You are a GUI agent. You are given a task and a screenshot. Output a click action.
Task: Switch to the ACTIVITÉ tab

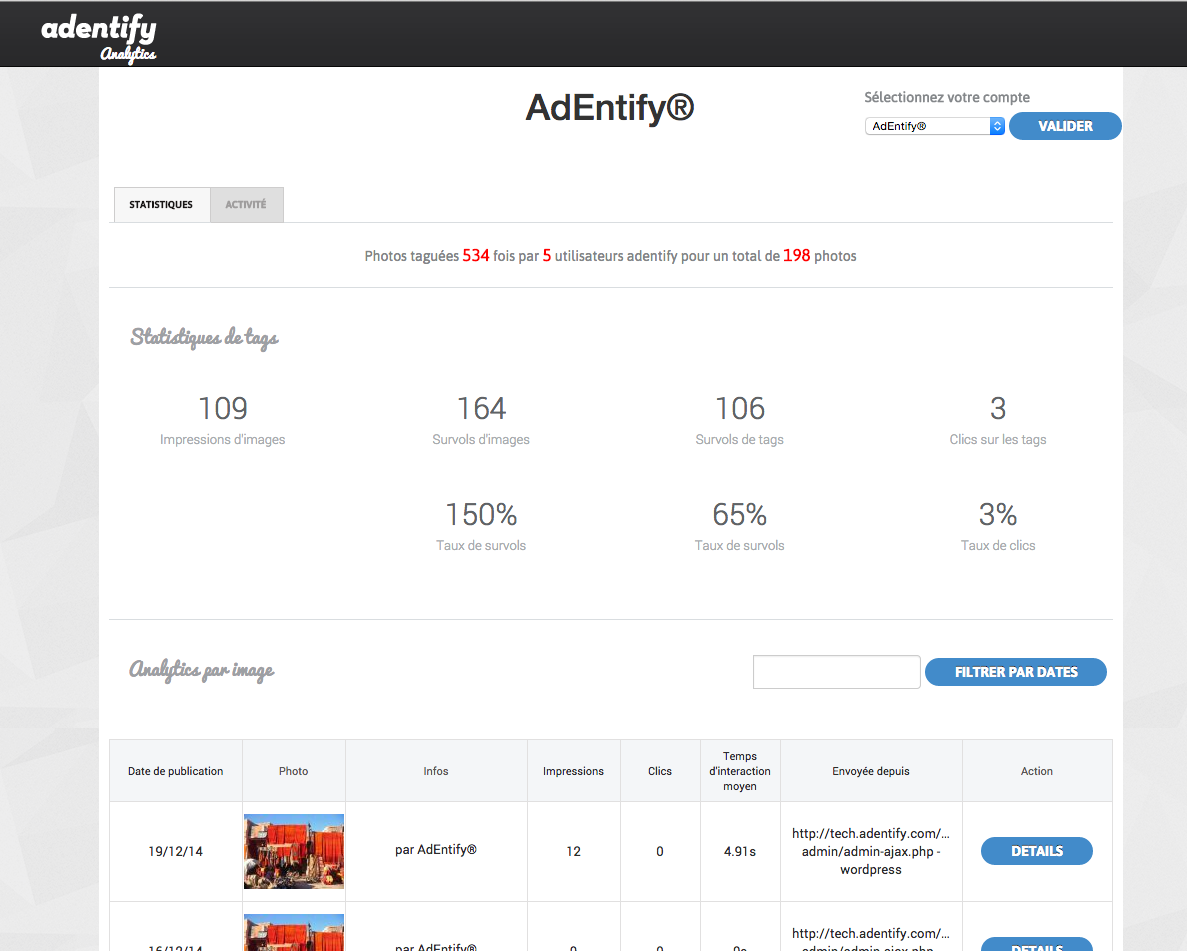point(246,204)
